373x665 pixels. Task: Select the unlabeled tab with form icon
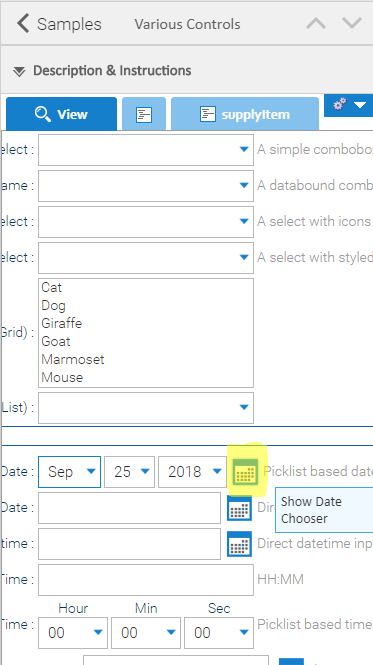pyautogui.click(x=144, y=114)
